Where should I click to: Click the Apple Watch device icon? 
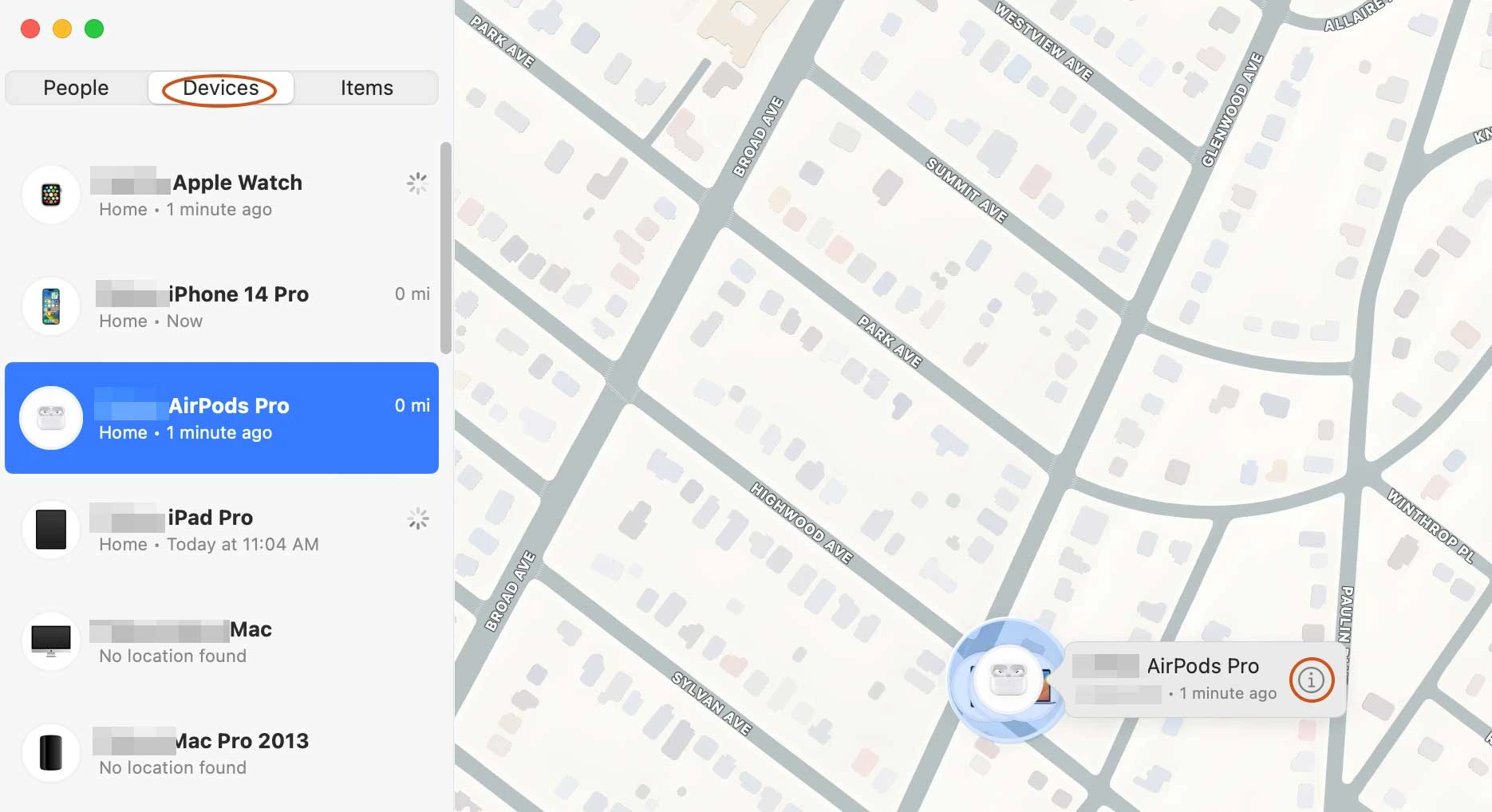point(51,195)
